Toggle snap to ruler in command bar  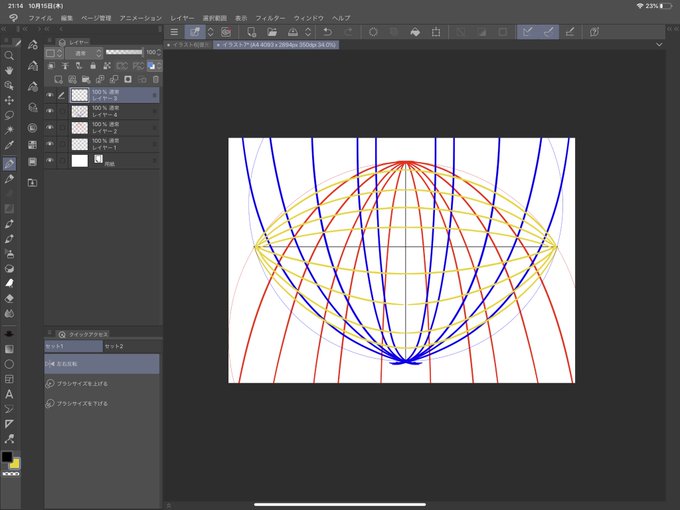coord(527,32)
